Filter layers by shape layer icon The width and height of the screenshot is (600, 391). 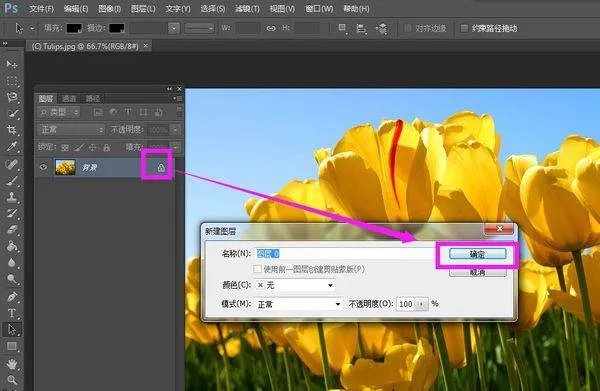point(143,112)
